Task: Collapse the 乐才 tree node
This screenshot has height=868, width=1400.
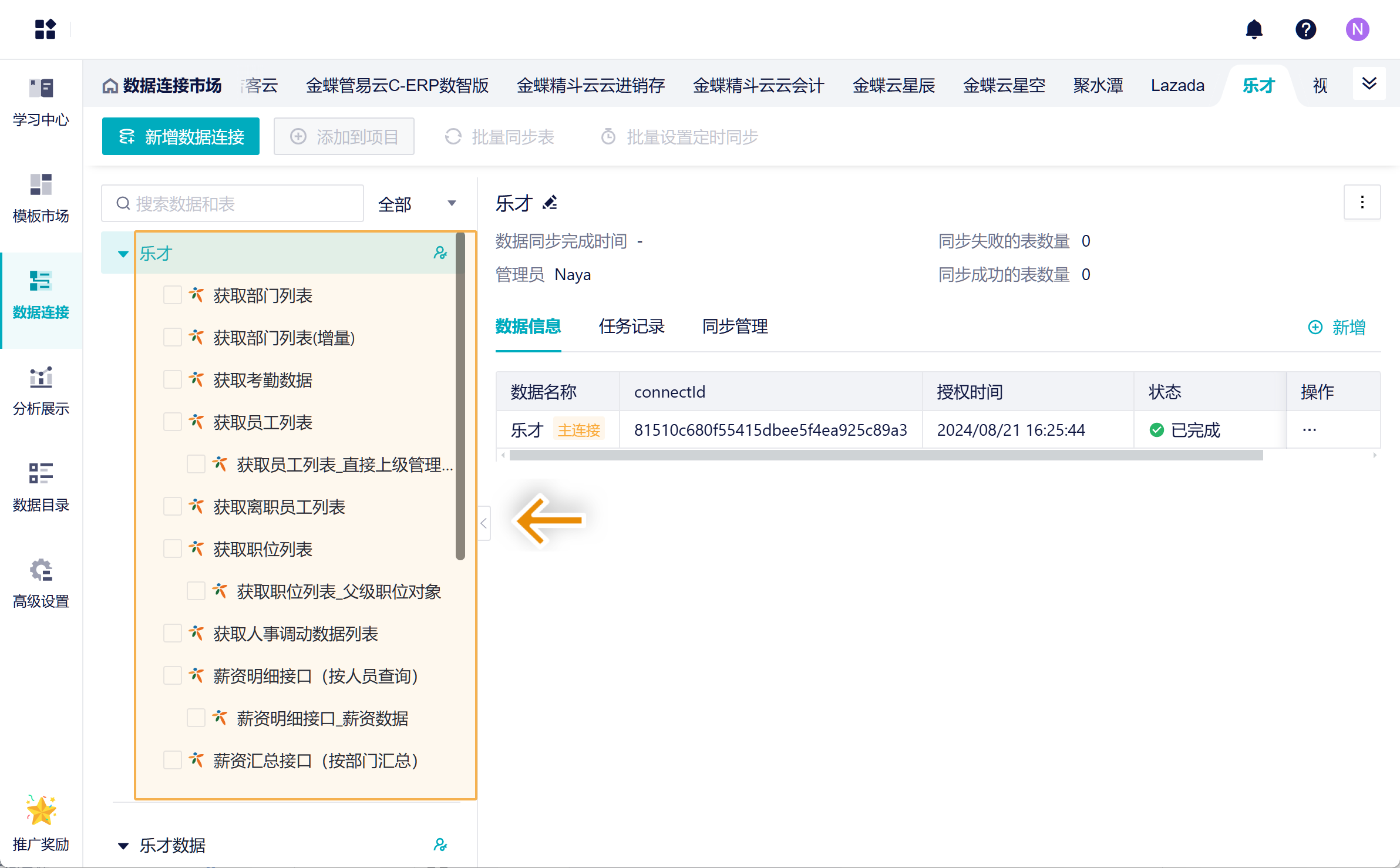Action: click(123, 254)
